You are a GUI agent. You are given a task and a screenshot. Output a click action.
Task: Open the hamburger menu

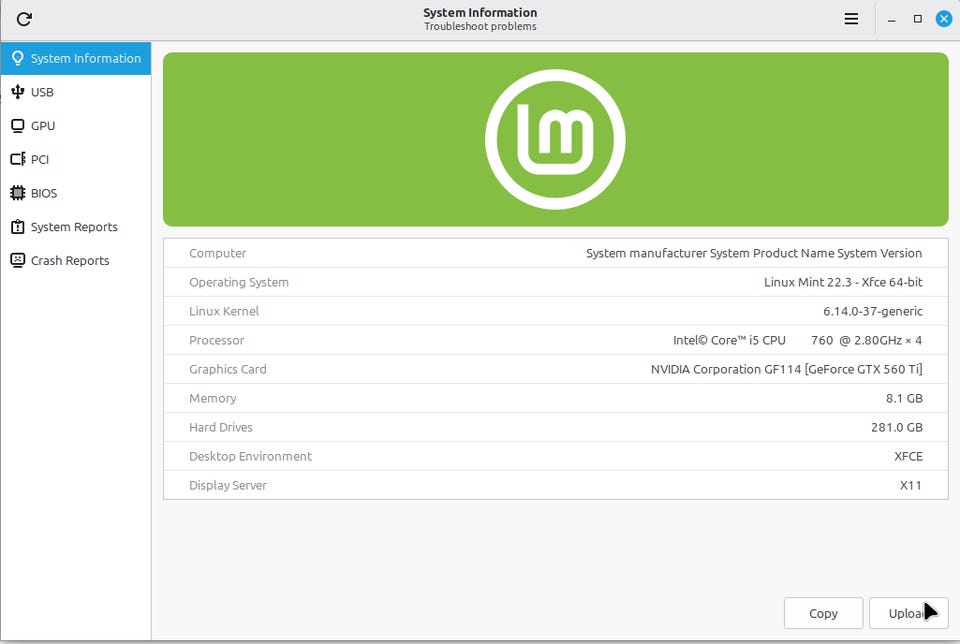pos(851,19)
